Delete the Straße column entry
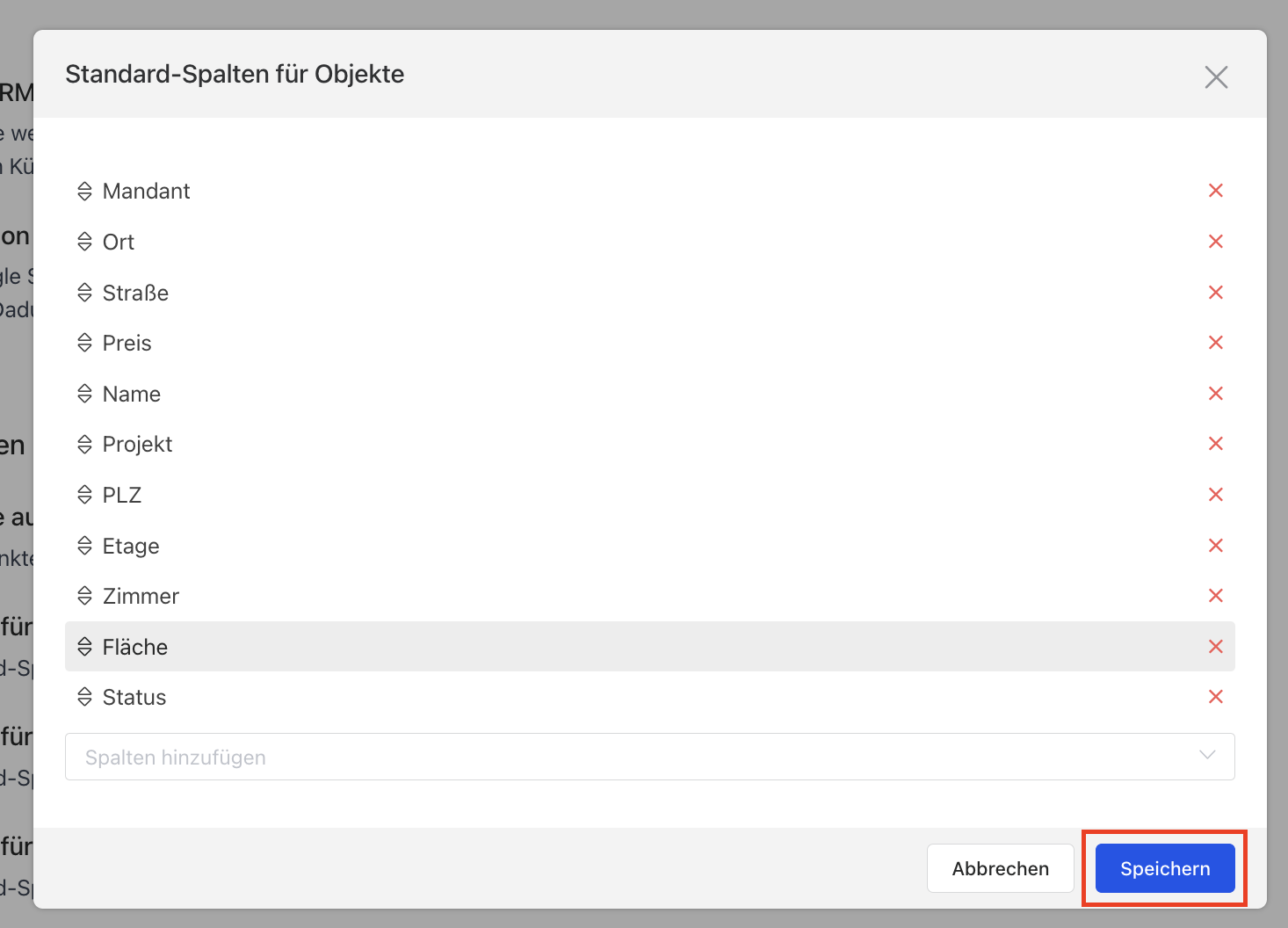The height and width of the screenshot is (928, 1288). [1216, 293]
